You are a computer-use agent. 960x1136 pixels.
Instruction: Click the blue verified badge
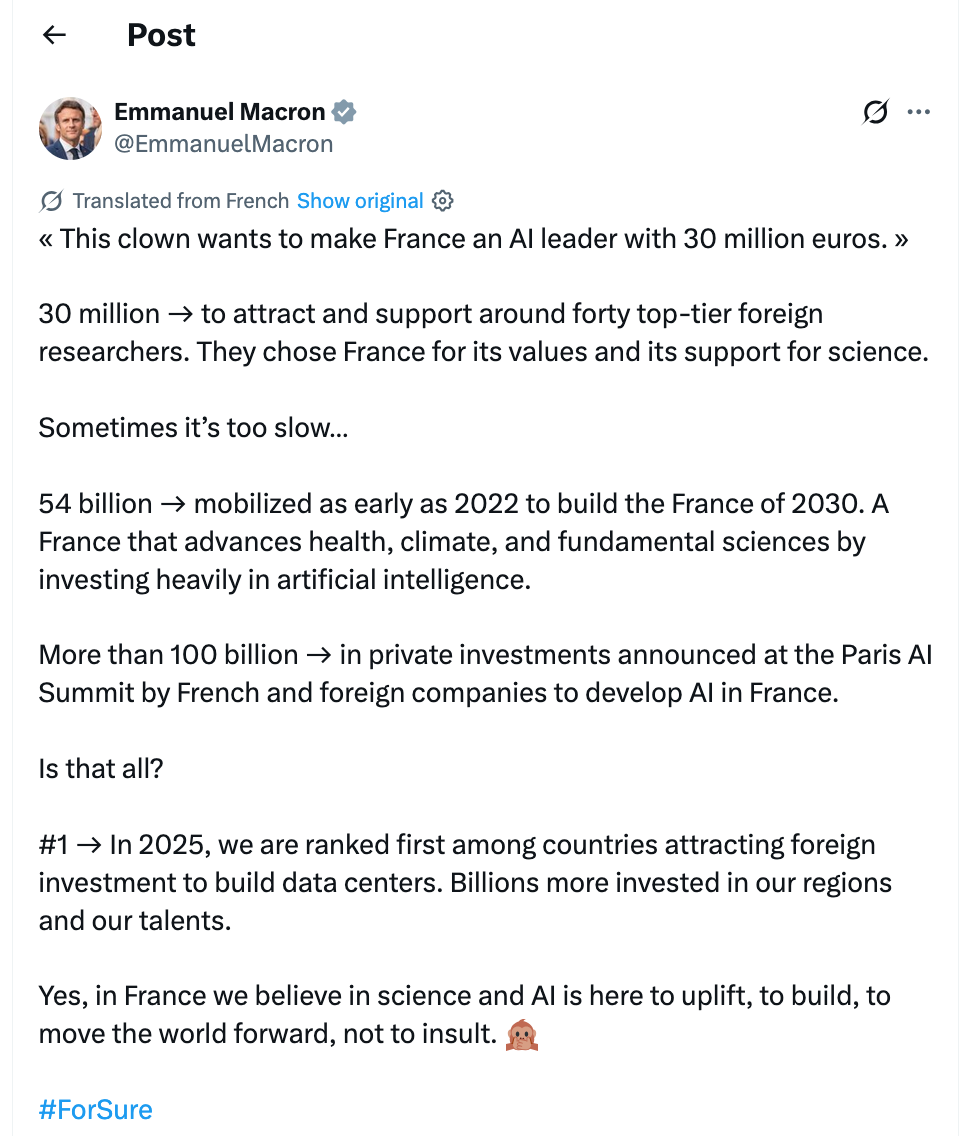tap(345, 112)
